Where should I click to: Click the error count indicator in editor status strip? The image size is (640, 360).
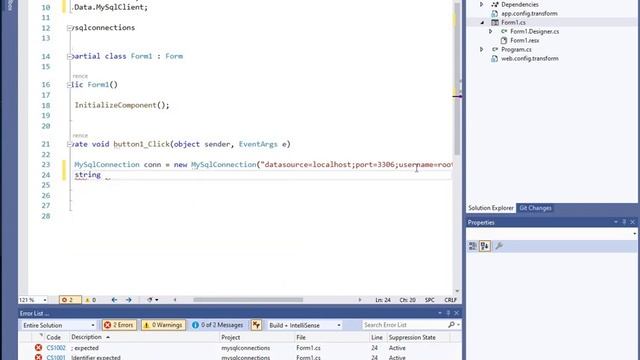click(x=70, y=300)
